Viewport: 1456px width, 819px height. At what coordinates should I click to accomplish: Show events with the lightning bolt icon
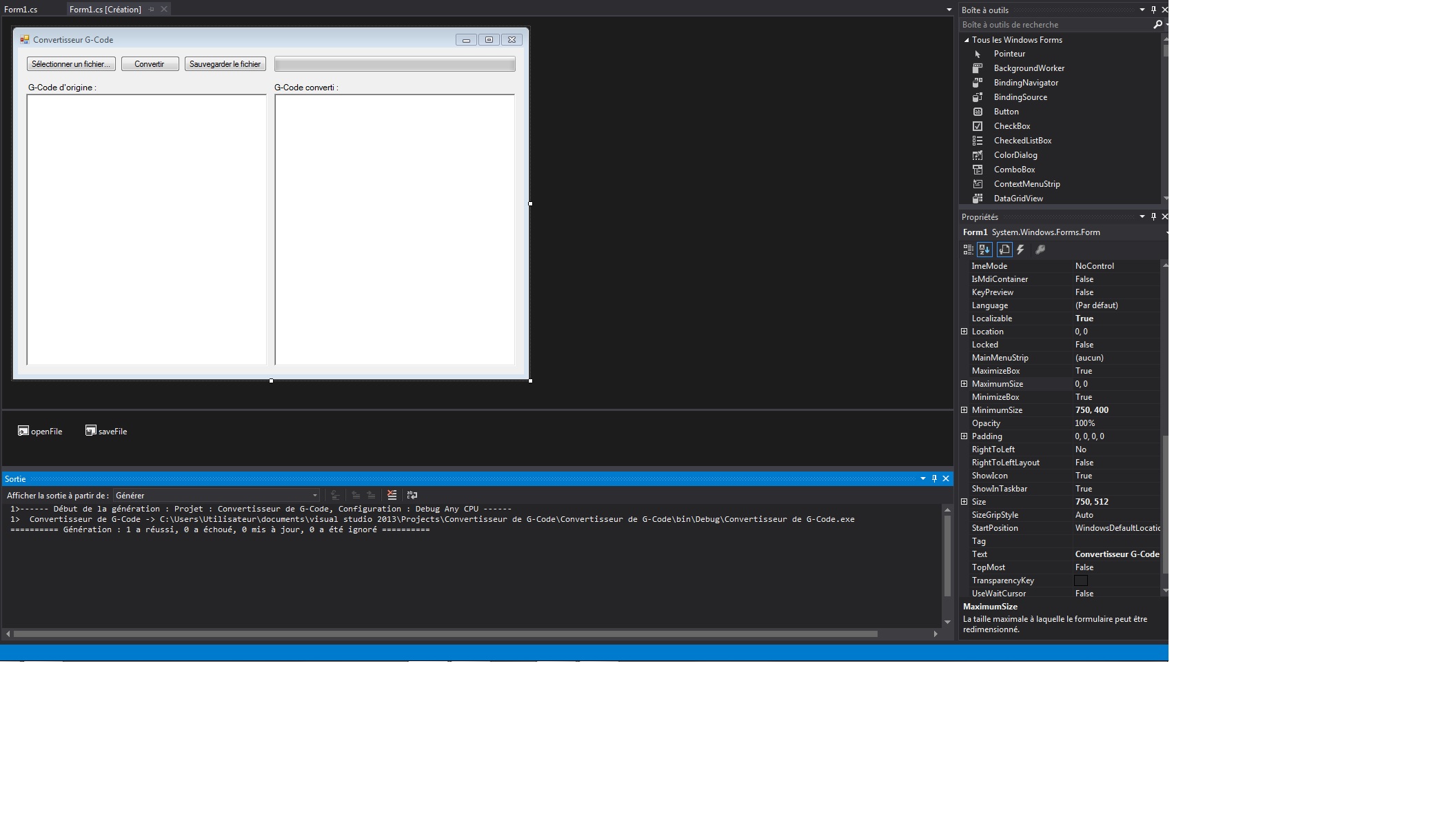1021,250
